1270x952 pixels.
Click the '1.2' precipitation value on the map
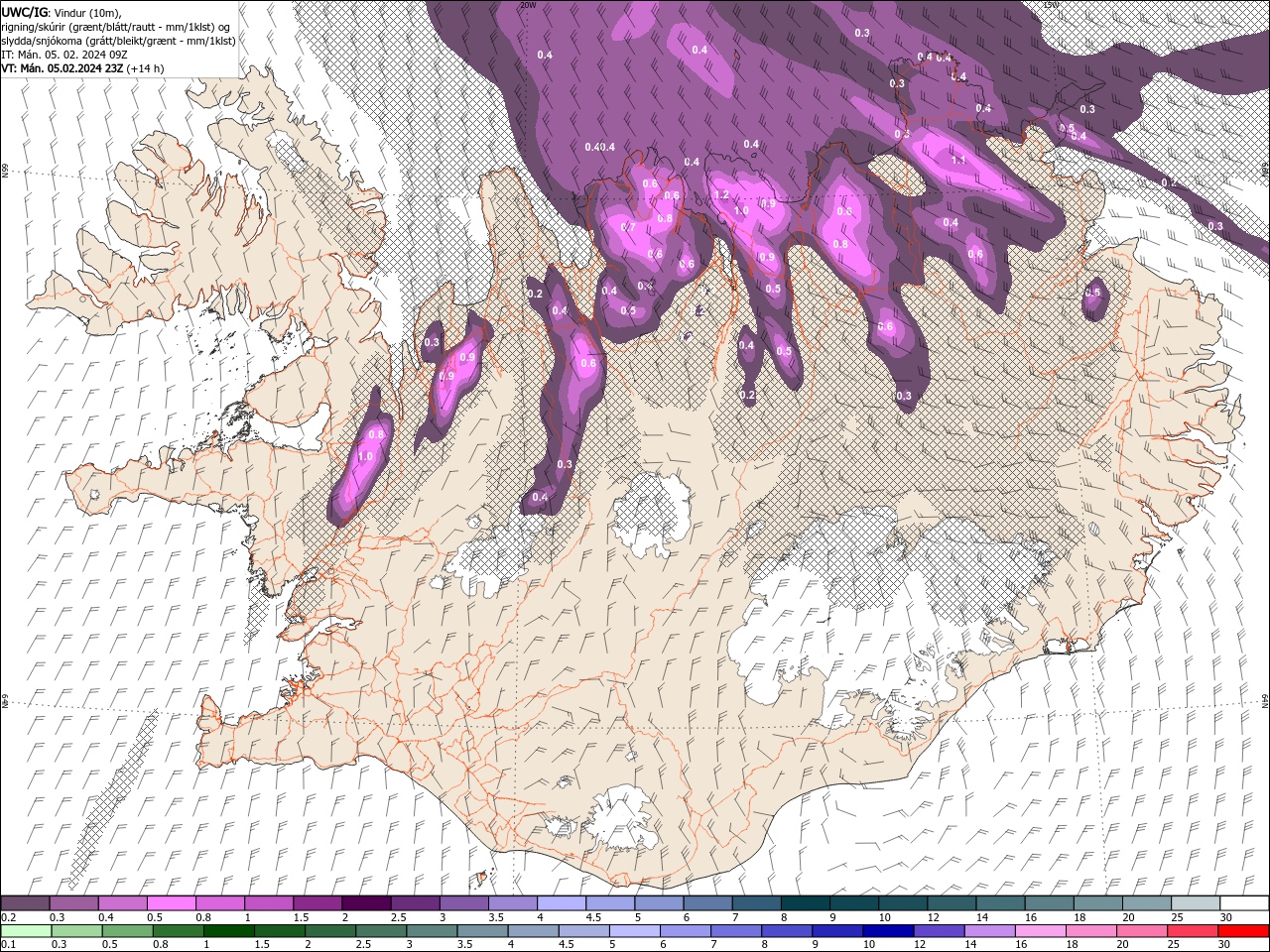pyautogui.click(x=721, y=194)
